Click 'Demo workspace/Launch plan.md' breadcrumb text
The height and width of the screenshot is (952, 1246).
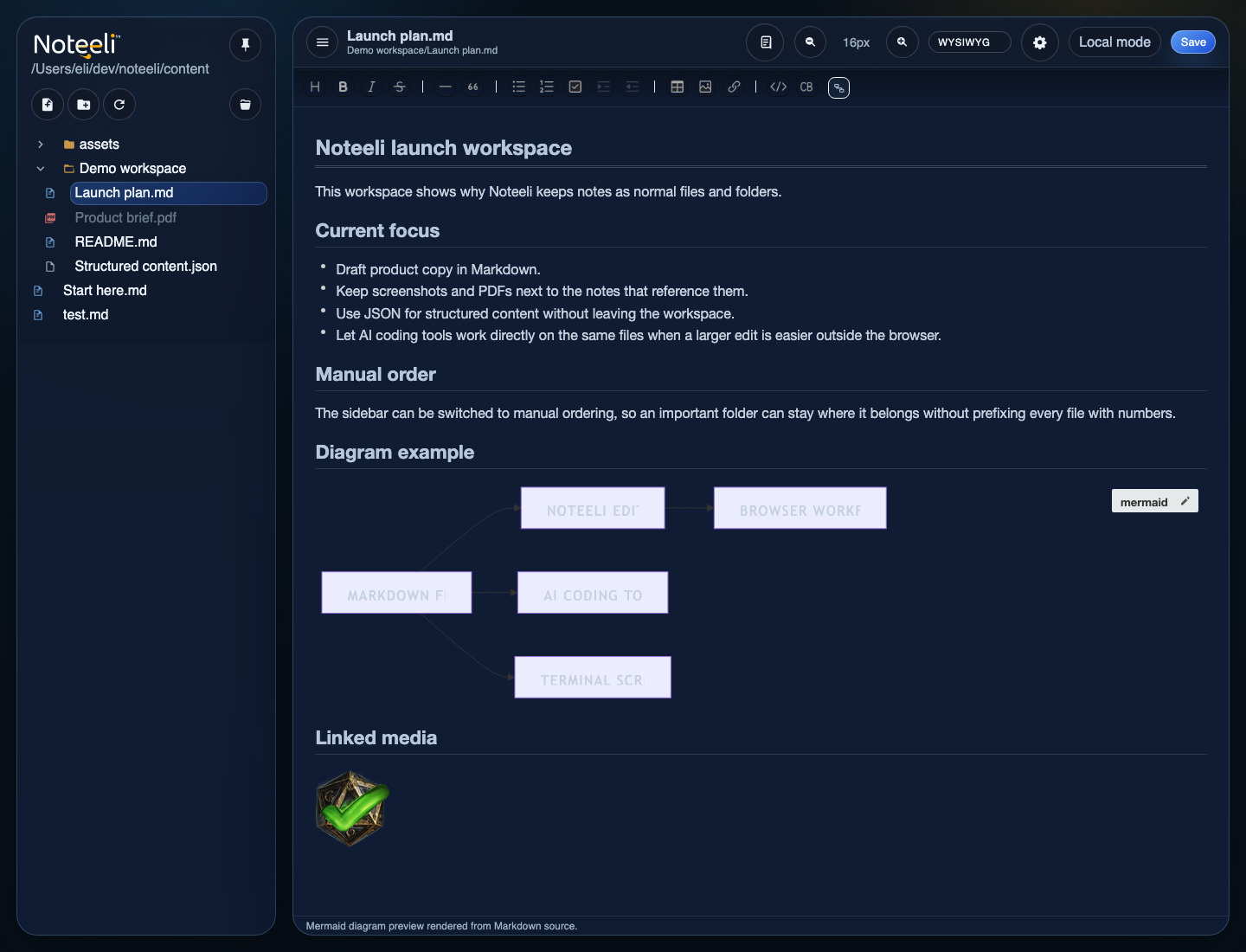[422, 51]
